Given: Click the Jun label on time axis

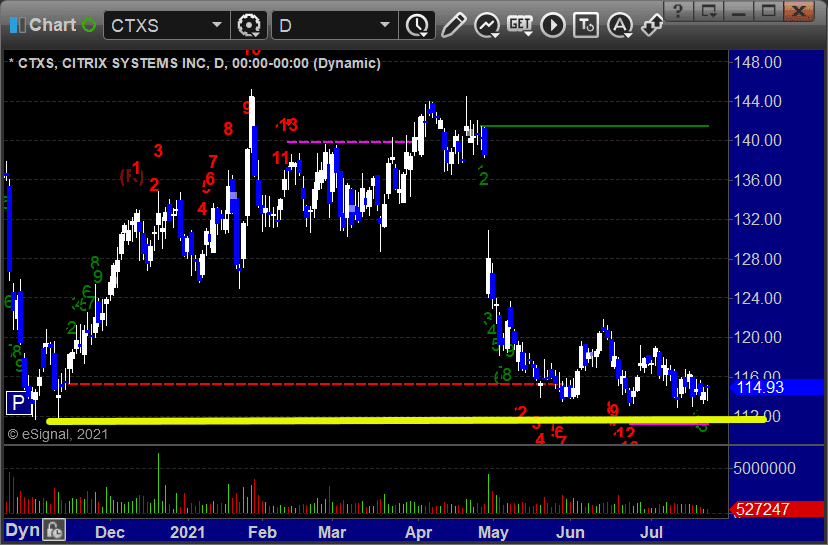Looking at the screenshot, I should coord(570,532).
